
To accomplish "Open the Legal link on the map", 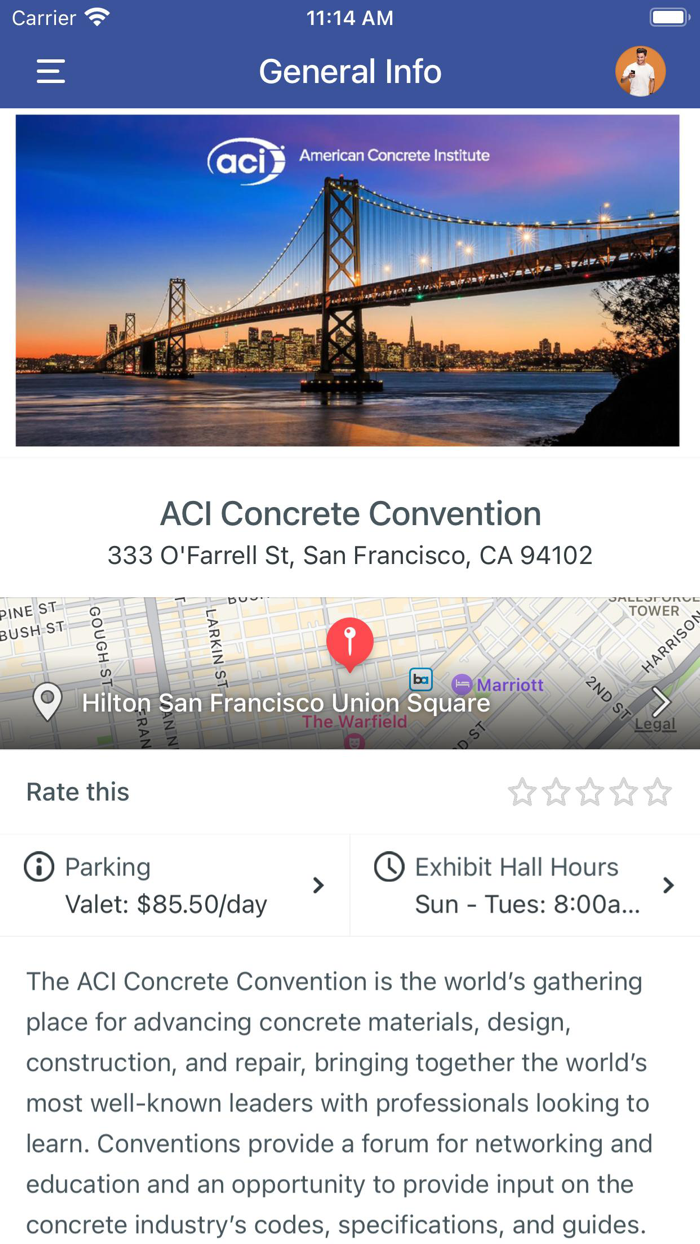I will pos(657,722).
